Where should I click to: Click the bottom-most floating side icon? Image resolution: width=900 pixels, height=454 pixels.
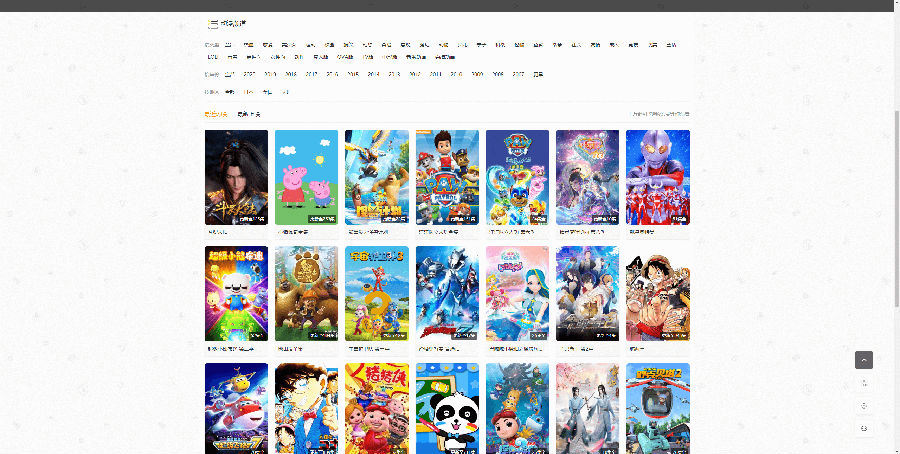coord(864,428)
